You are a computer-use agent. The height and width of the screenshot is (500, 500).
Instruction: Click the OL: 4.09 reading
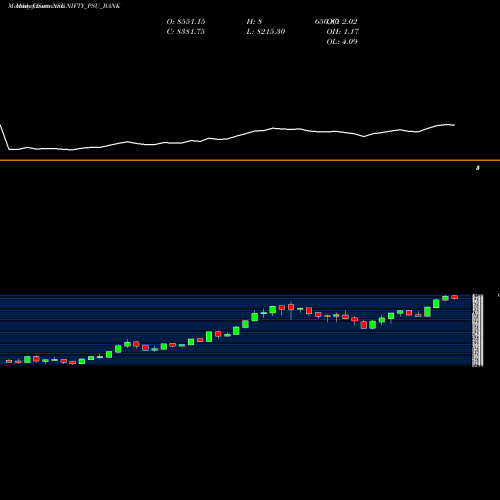(342, 42)
